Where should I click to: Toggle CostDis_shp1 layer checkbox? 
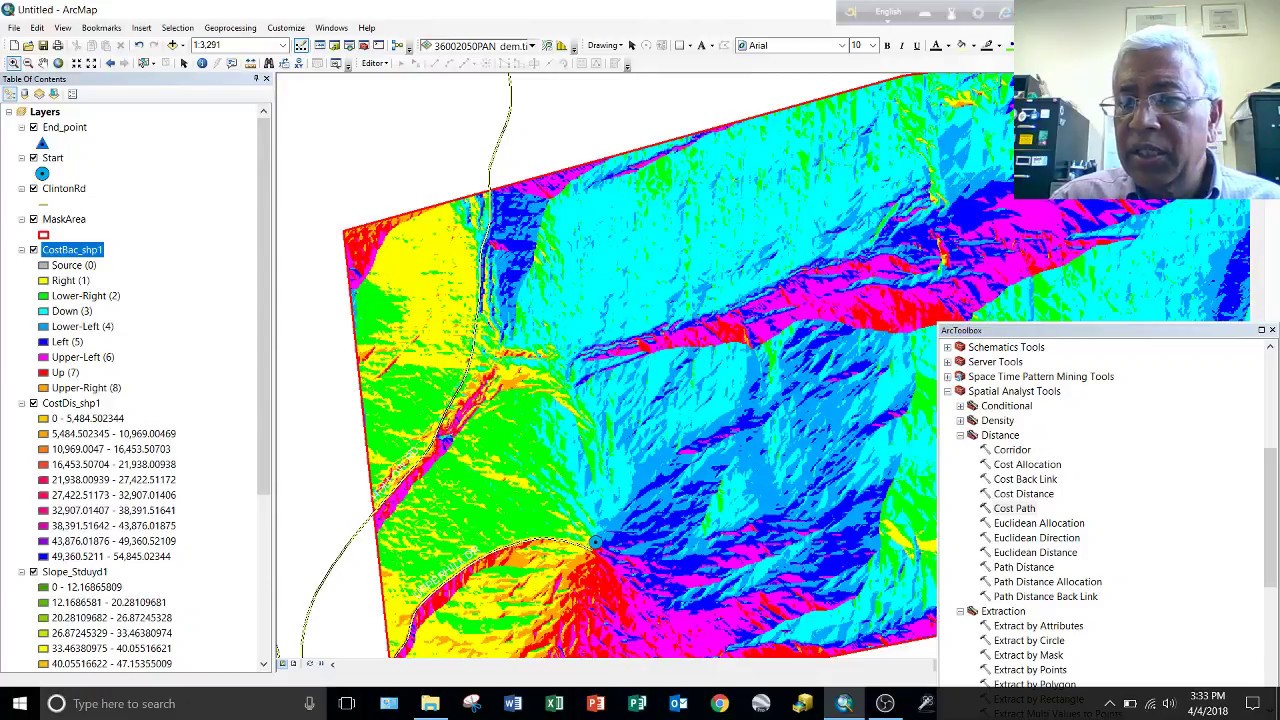point(34,404)
